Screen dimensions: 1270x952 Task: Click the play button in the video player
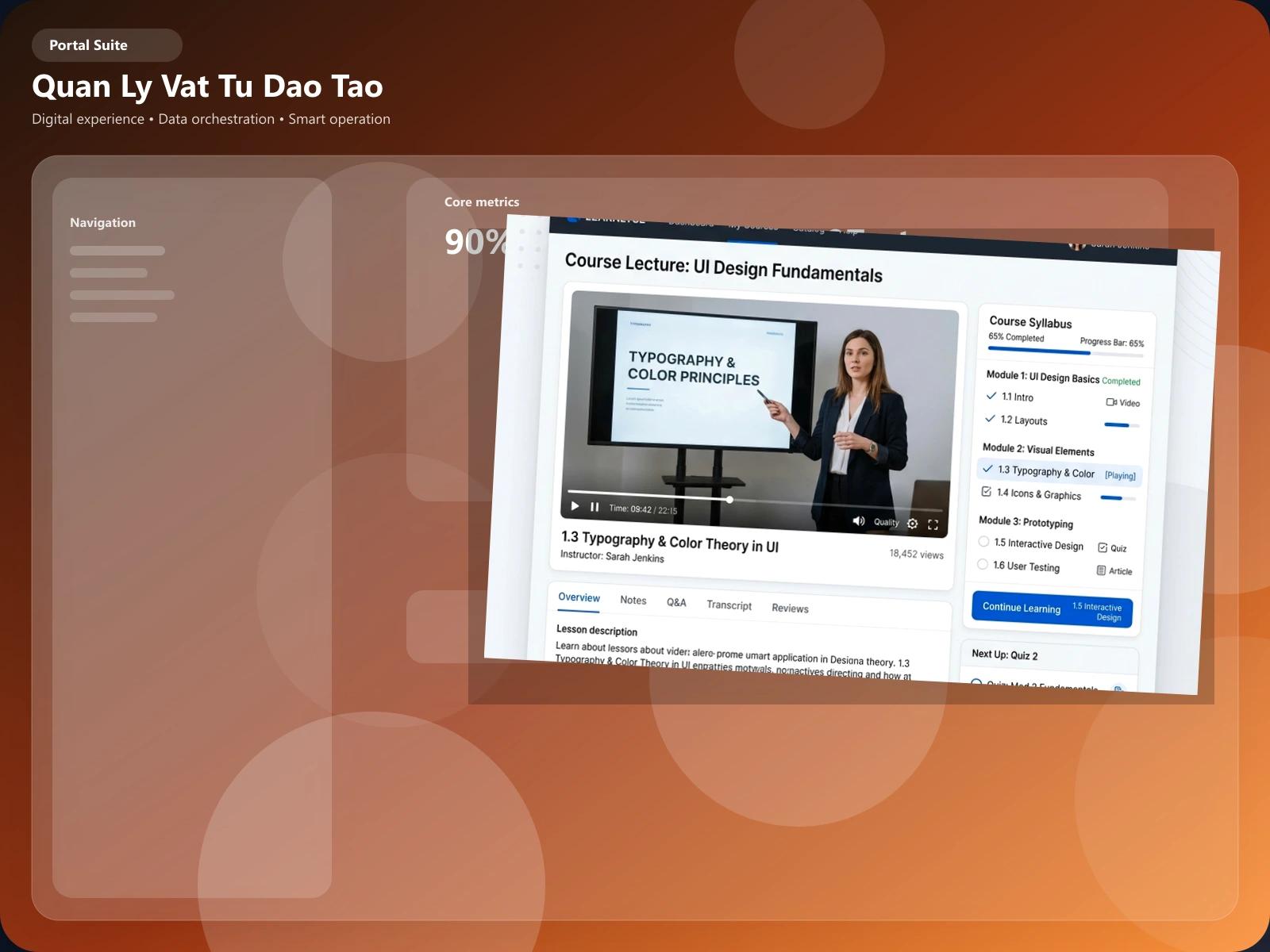coord(575,506)
